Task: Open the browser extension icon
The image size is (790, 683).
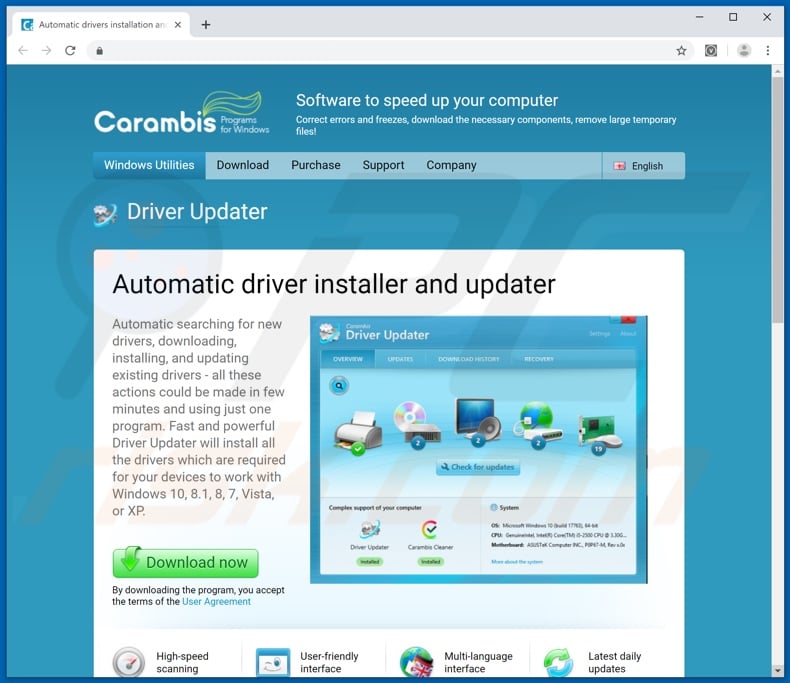Action: click(x=711, y=50)
